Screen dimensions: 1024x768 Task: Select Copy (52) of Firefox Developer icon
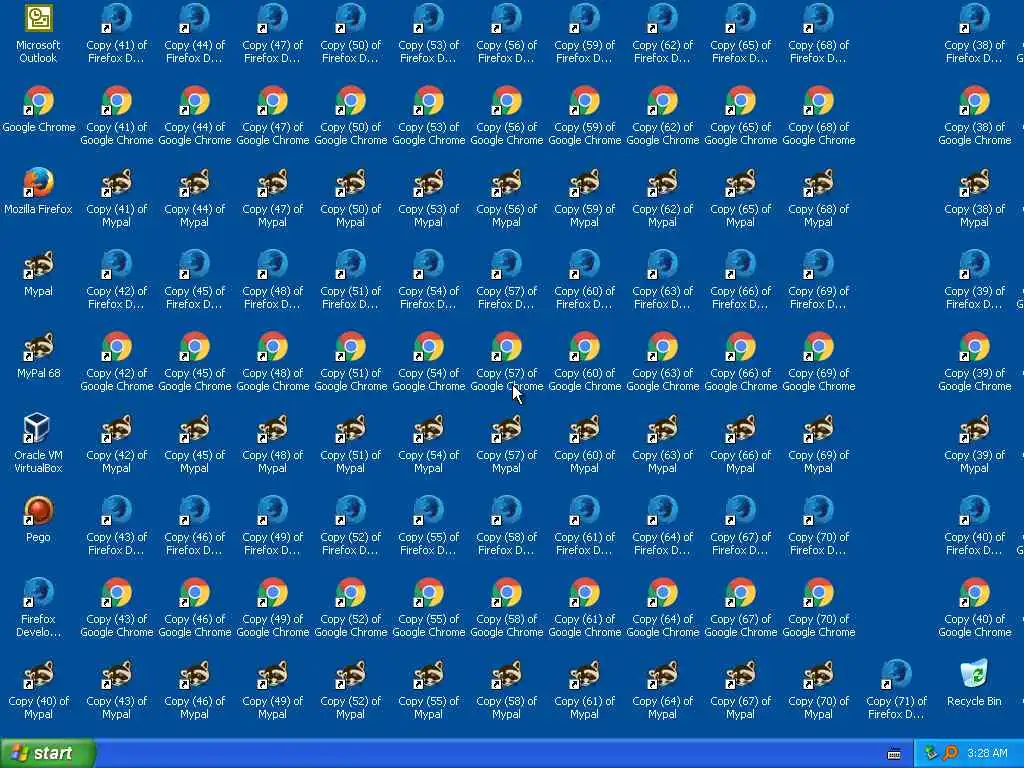(x=350, y=511)
